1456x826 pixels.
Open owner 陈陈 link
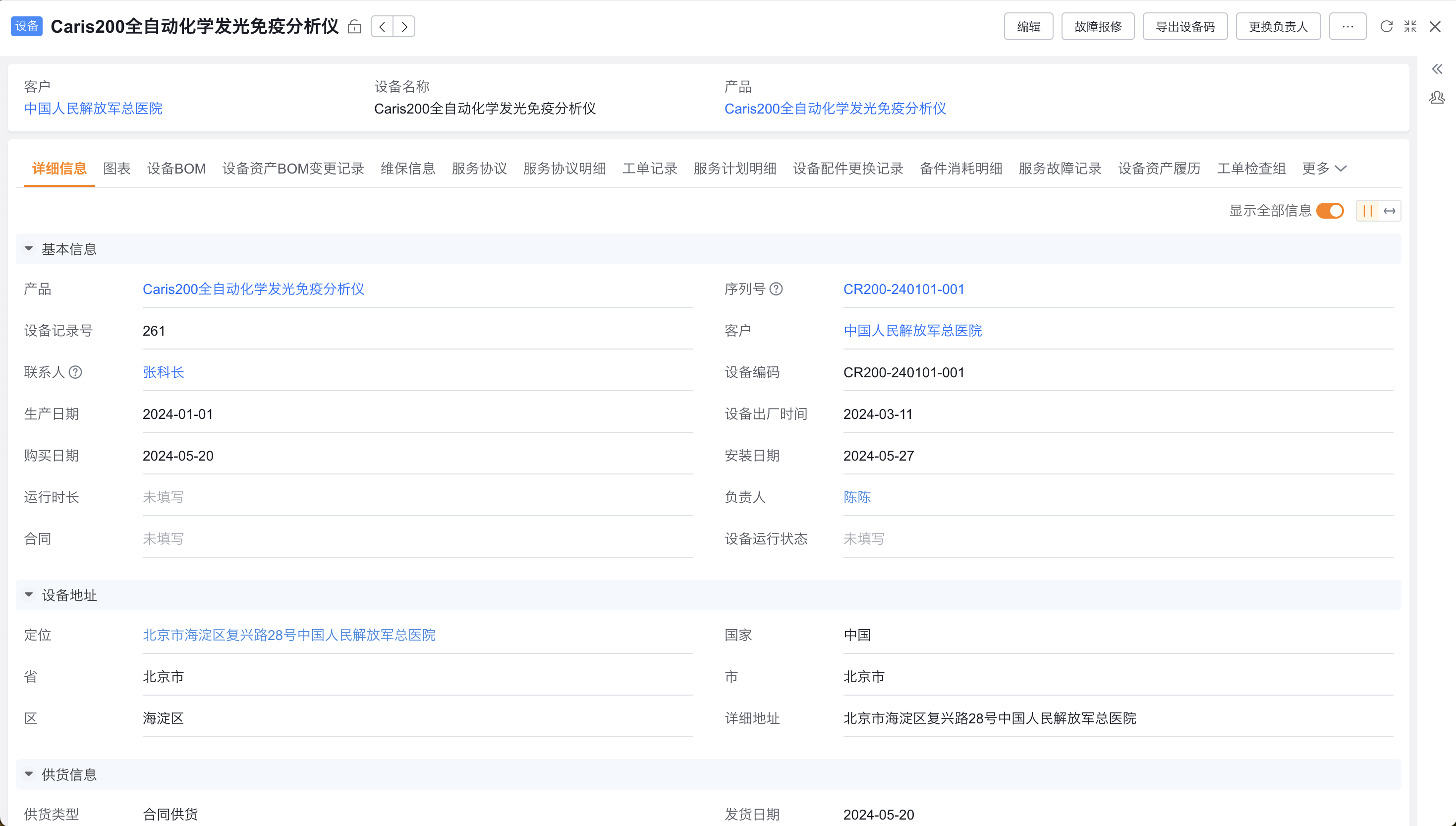pyautogui.click(x=857, y=497)
